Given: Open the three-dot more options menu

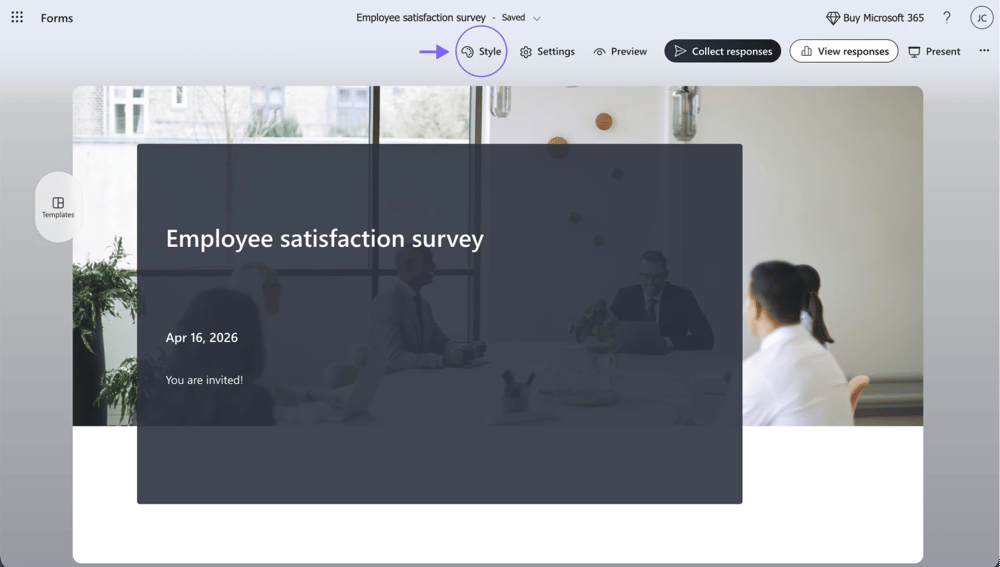Looking at the screenshot, I should (x=984, y=51).
